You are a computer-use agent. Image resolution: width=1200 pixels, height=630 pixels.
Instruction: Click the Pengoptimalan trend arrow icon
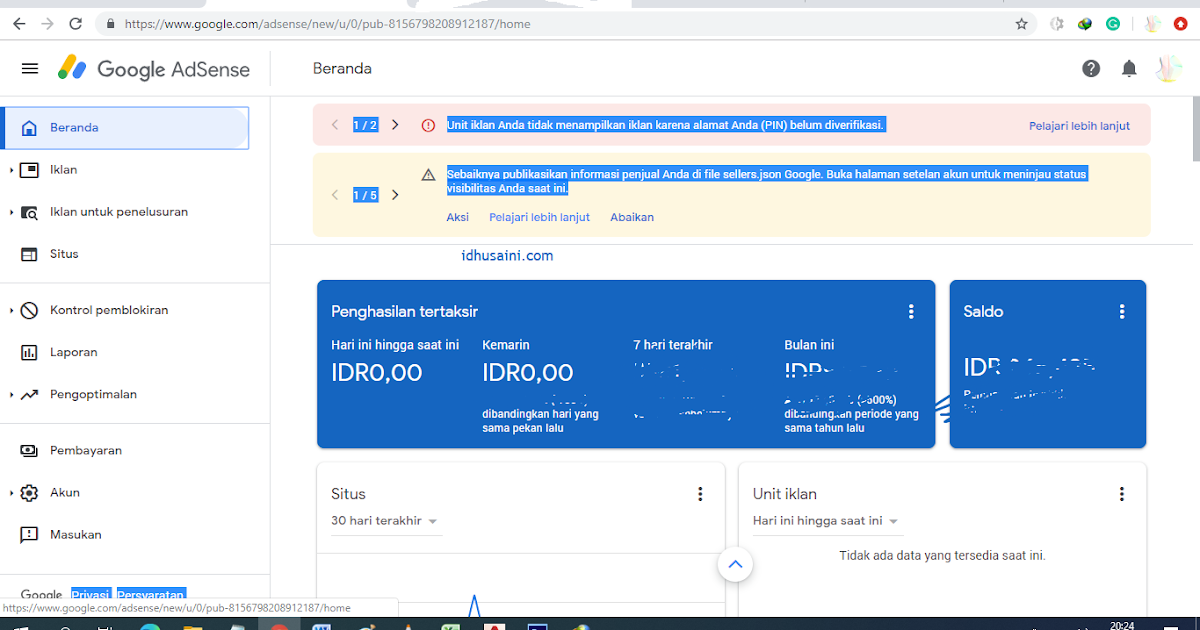(30, 394)
